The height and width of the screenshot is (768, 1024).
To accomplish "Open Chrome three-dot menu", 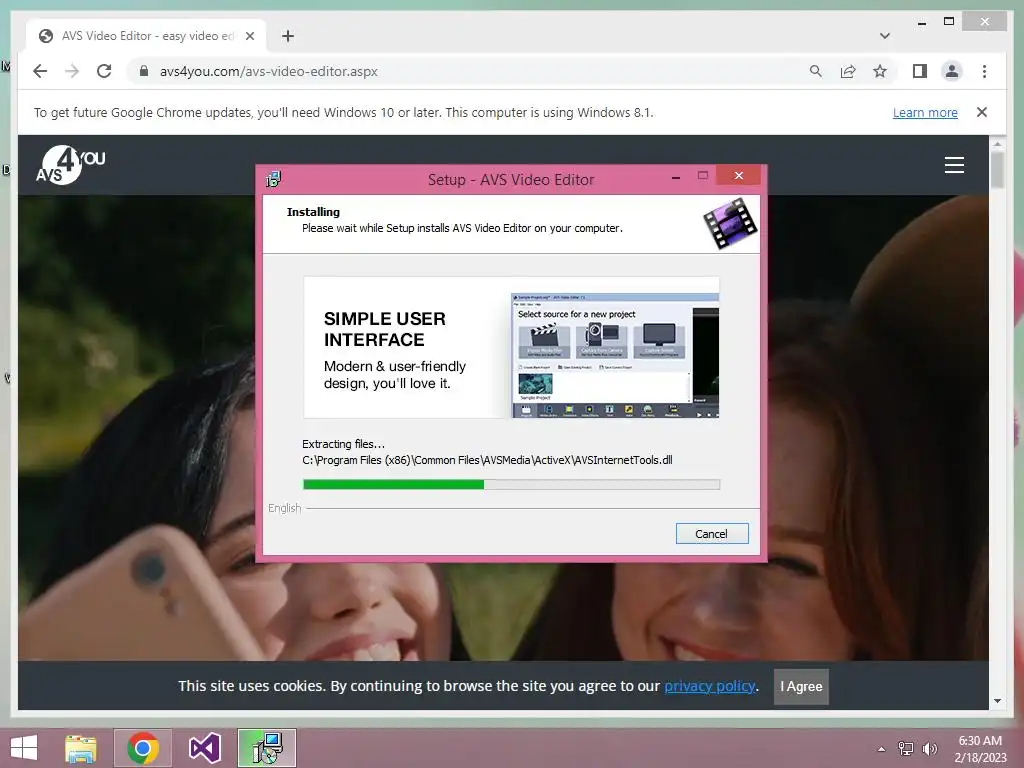I will (x=984, y=71).
